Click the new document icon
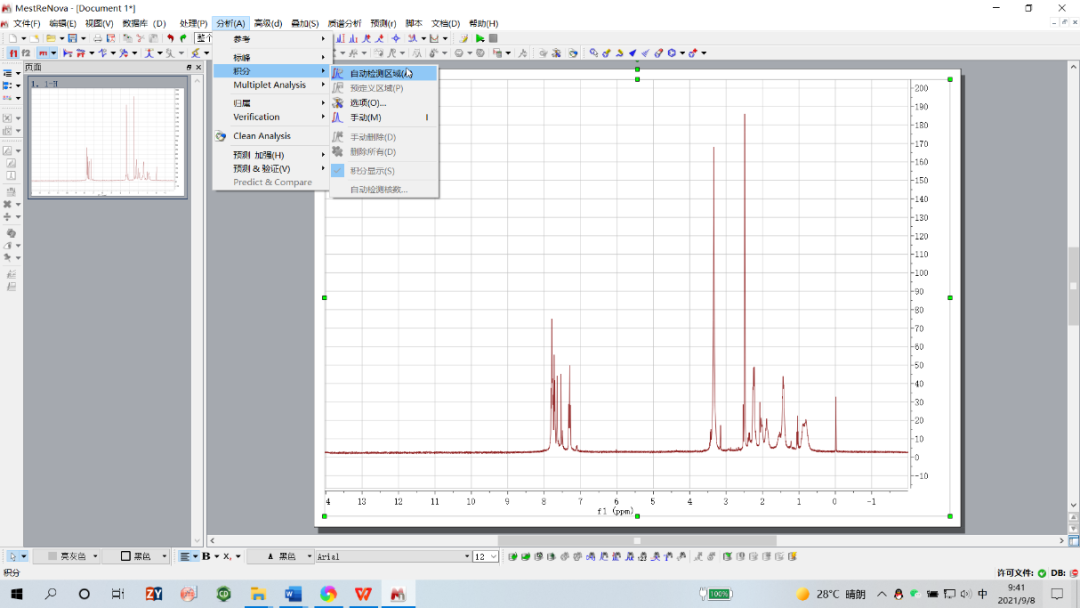The width and height of the screenshot is (1080, 608). pos(12,39)
